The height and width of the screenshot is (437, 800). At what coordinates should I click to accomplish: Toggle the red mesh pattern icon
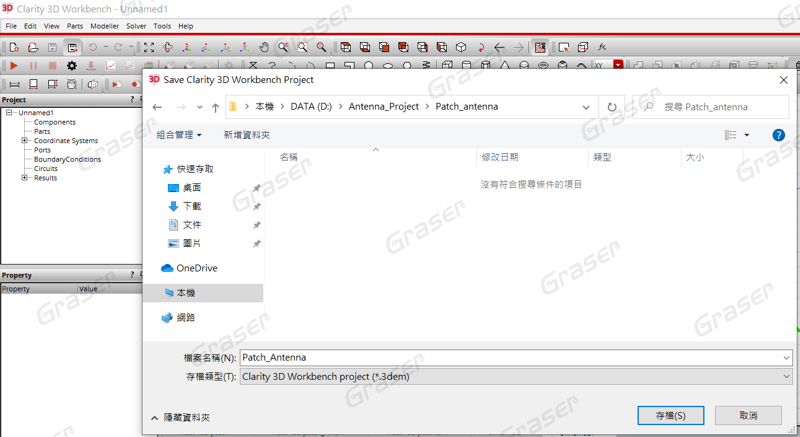point(540,47)
